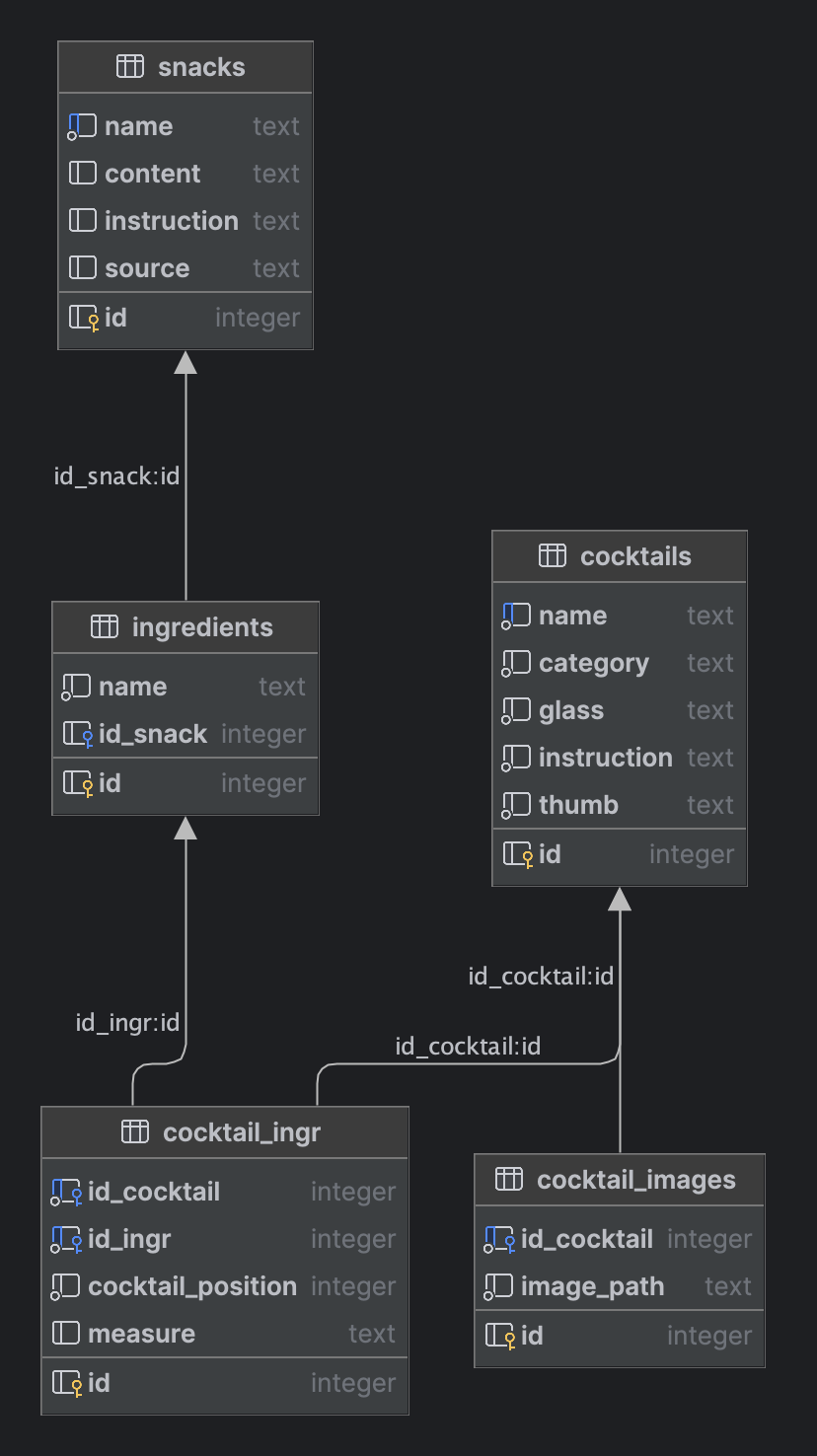
Task: Click the primary key icon of ingredients id
Action: click(x=78, y=784)
